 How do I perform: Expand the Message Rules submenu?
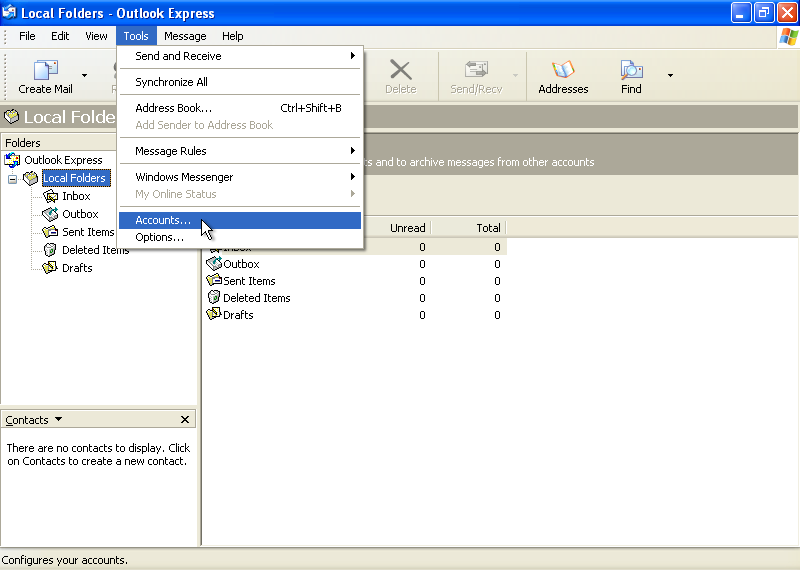(240, 151)
